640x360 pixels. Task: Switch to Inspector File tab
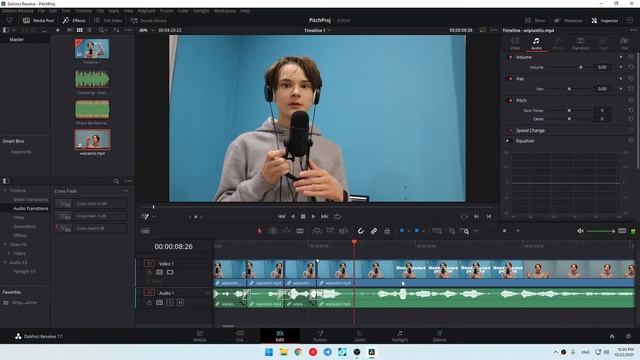tap(624, 43)
